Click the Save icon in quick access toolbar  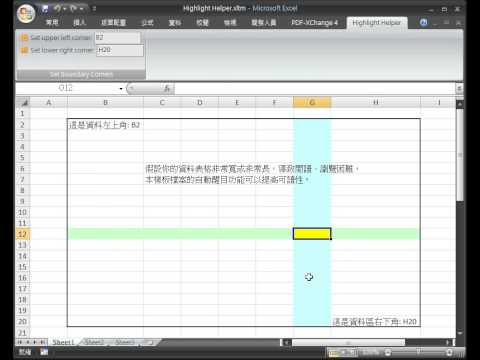click(45, 9)
